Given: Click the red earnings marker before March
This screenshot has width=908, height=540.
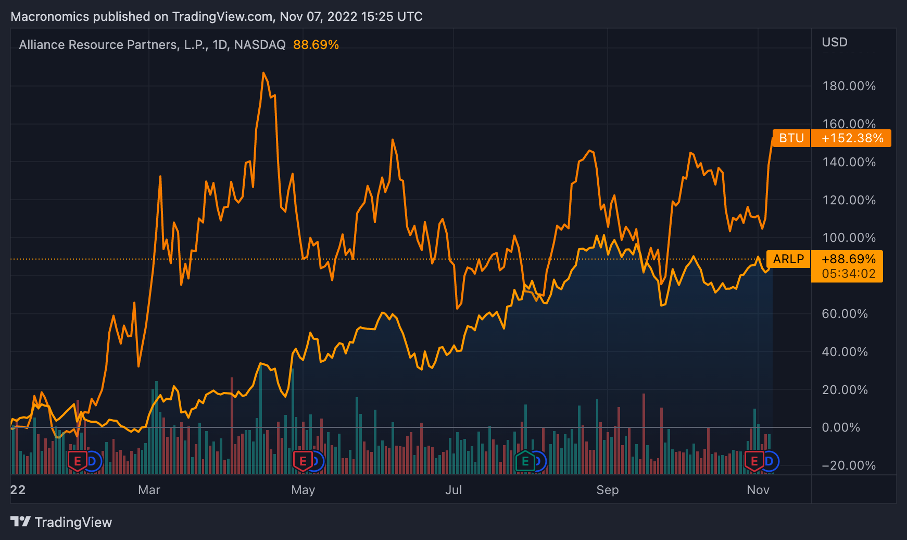Looking at the screenshot, I should pos(77,461).
